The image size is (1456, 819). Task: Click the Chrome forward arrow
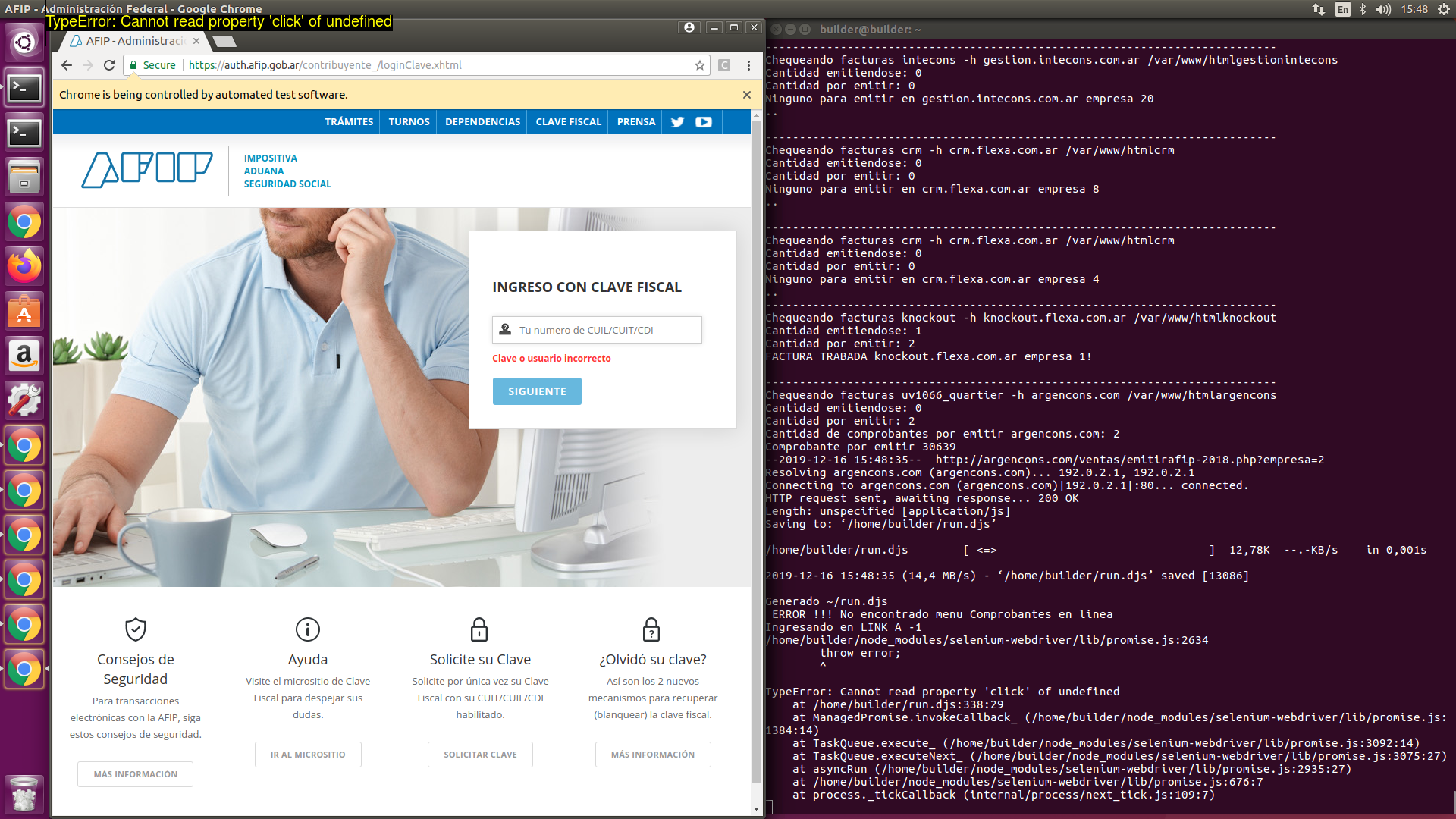[88, 65]
